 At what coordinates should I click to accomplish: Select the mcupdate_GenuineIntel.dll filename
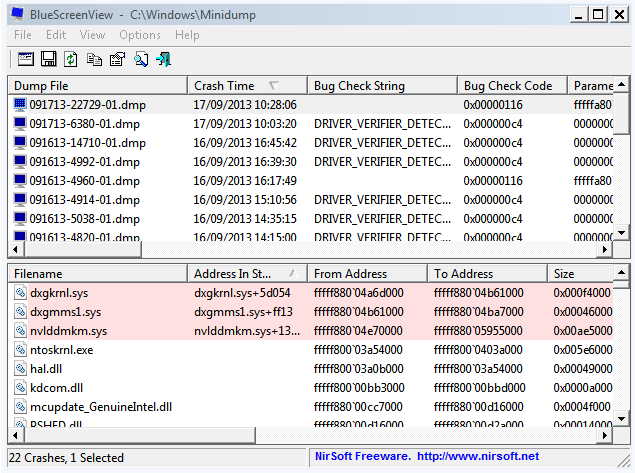(x=101, y=406)
